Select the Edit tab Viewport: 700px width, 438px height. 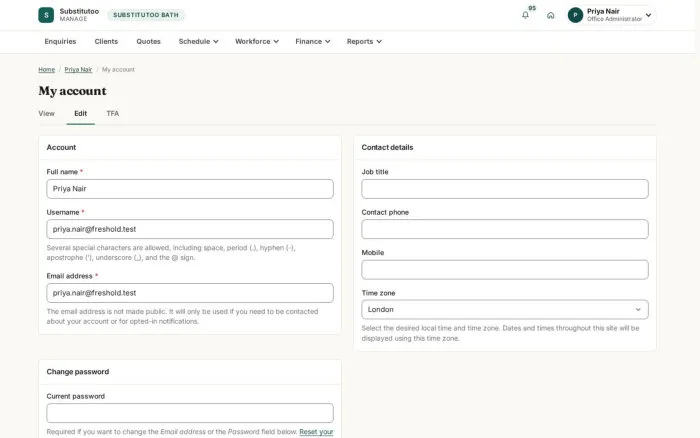[80, 113]
